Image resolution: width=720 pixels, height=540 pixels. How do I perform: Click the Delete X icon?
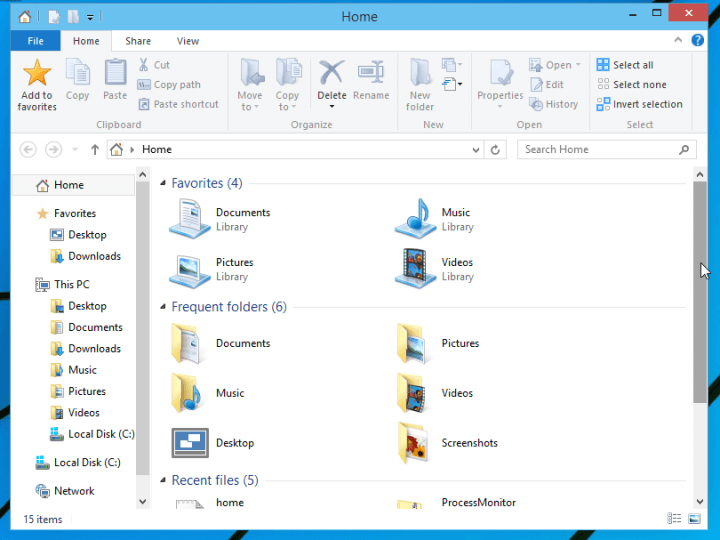332,73
